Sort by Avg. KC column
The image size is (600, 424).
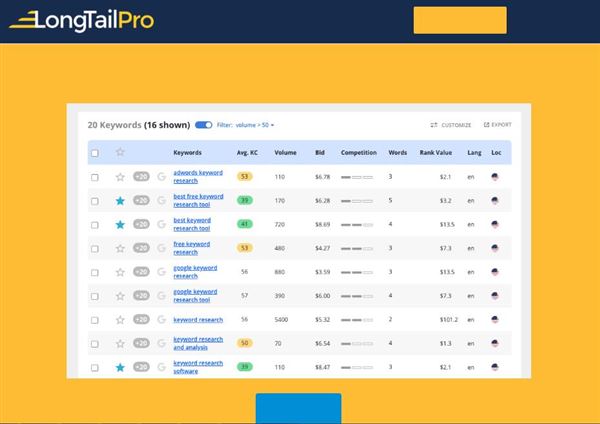point(247,152)
